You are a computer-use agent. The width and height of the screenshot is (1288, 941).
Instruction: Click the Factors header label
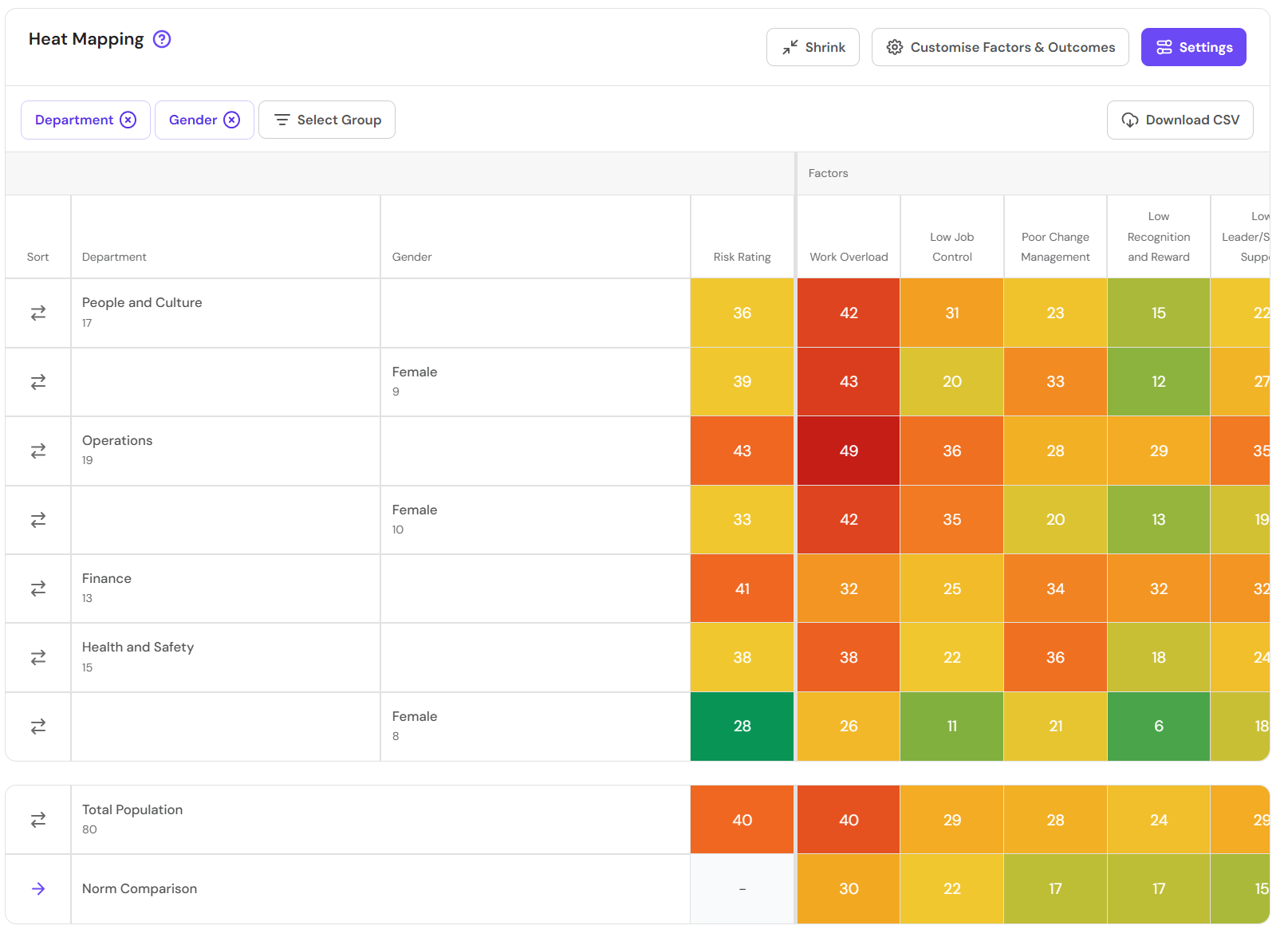pos(828,173)
